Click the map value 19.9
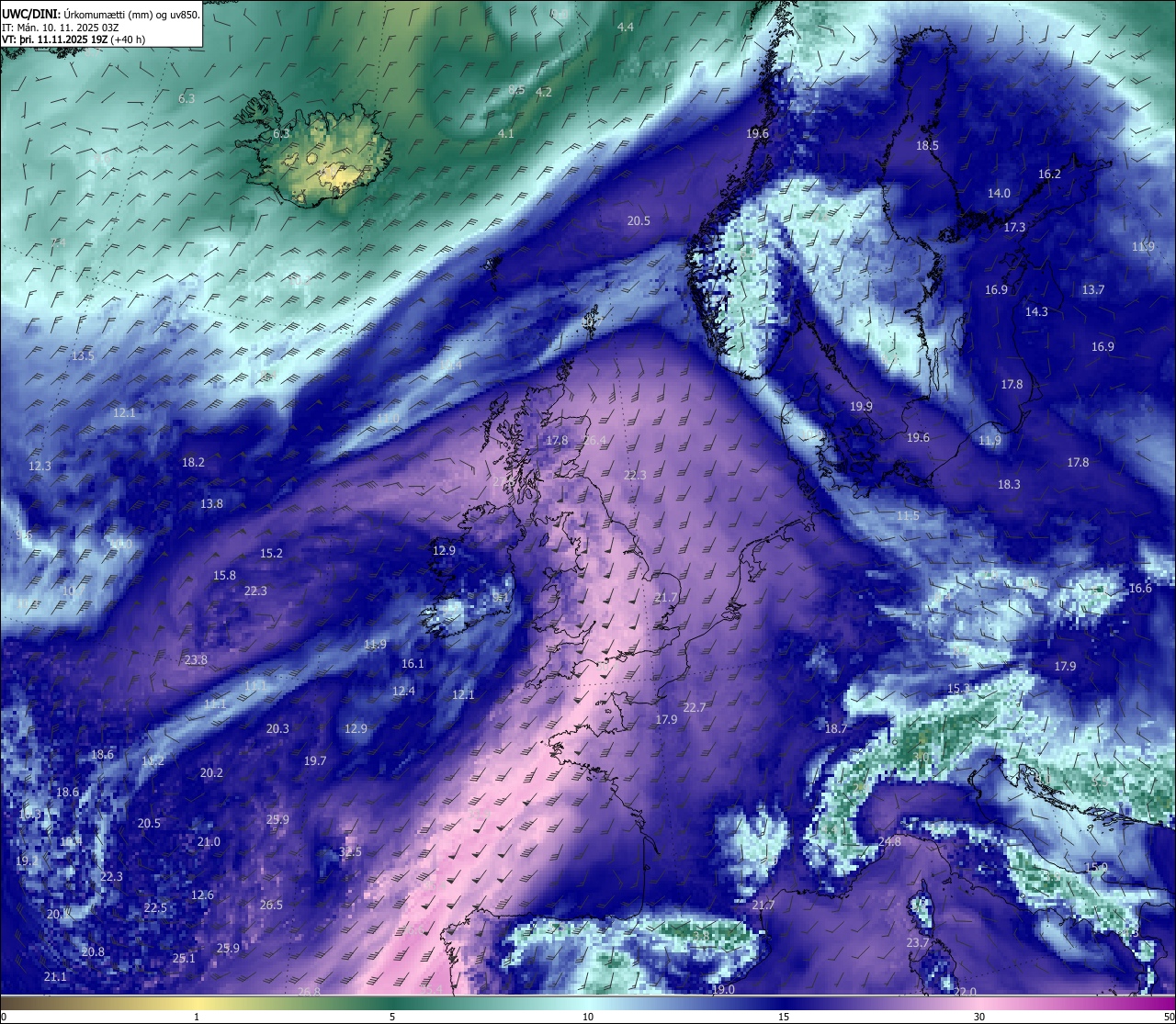Image resolution: width=1176 pixels, height=1024 pixels. pos(862,406)
